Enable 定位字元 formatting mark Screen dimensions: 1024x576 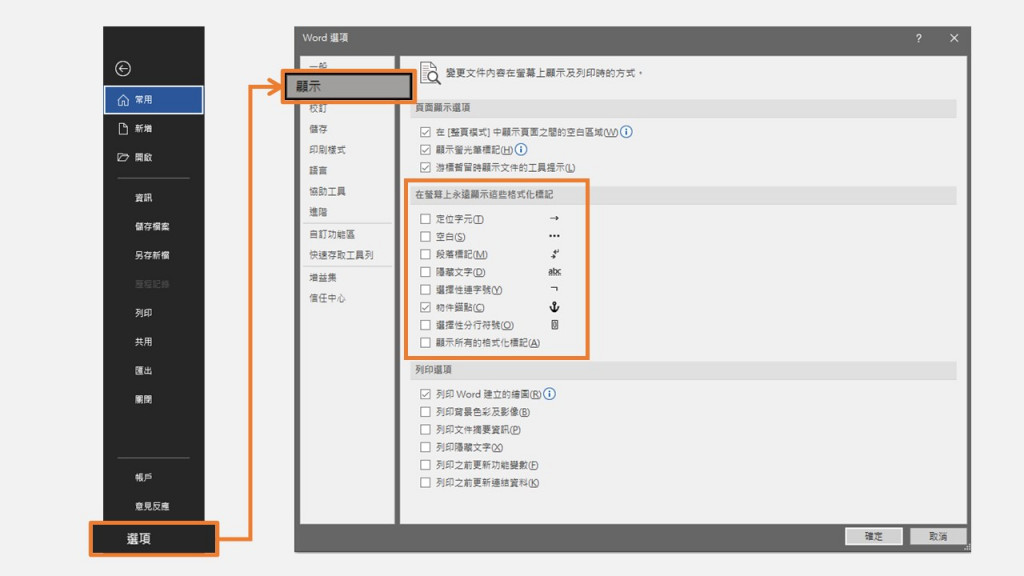tap(425, 219)
